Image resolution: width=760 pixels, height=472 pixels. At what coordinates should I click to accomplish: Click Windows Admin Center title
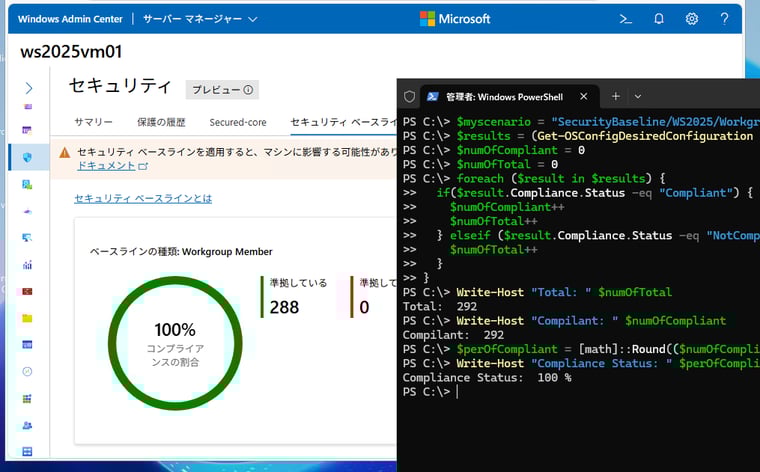(70, 19)
